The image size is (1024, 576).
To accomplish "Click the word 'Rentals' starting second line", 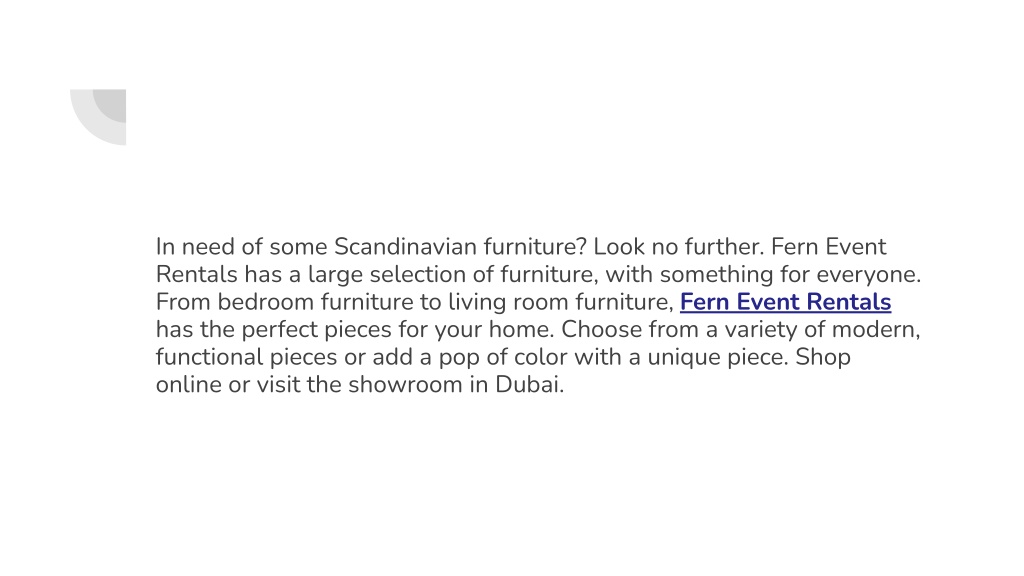I will (x=197, y=274).
